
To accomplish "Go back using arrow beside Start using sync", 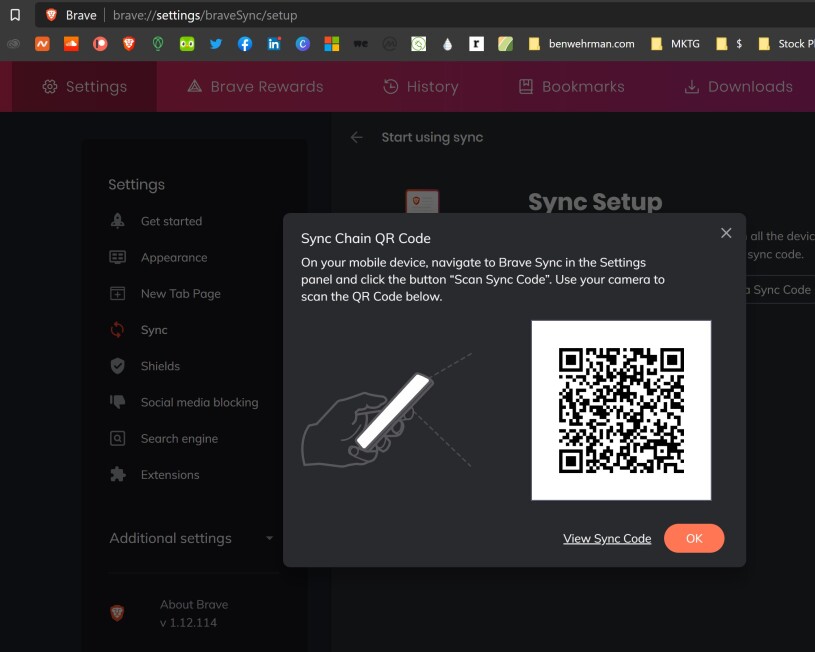I will click(357, 137).
